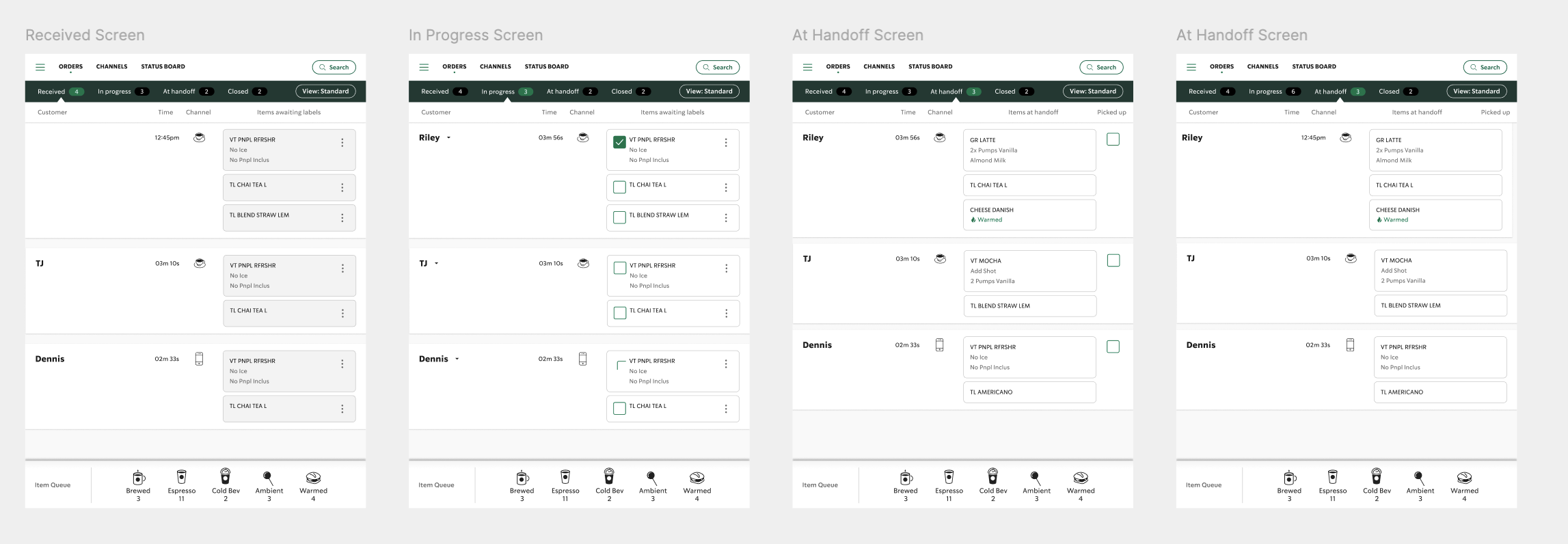Image resolution: width=1568 pixels, height=544 pixels.
Task: Expand Dennis's dropdown arrow on In Progress Screen
Action: point(457,359)
